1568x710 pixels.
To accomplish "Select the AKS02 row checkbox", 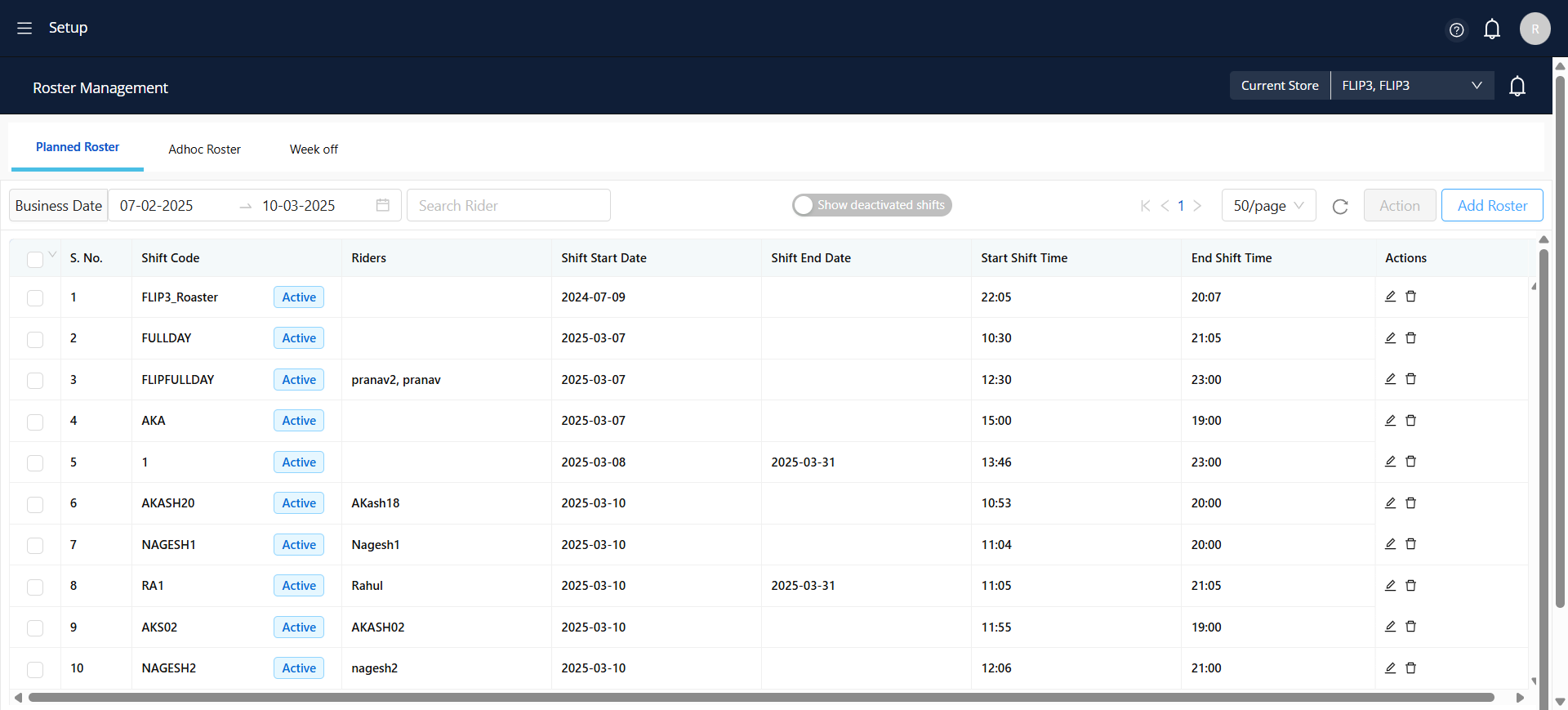I will tap(34, 628).
